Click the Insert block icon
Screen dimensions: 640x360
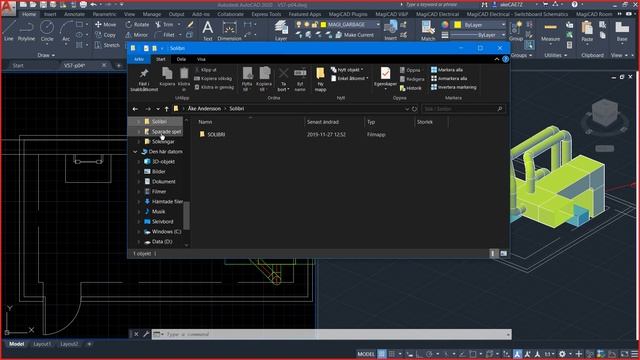390,30
